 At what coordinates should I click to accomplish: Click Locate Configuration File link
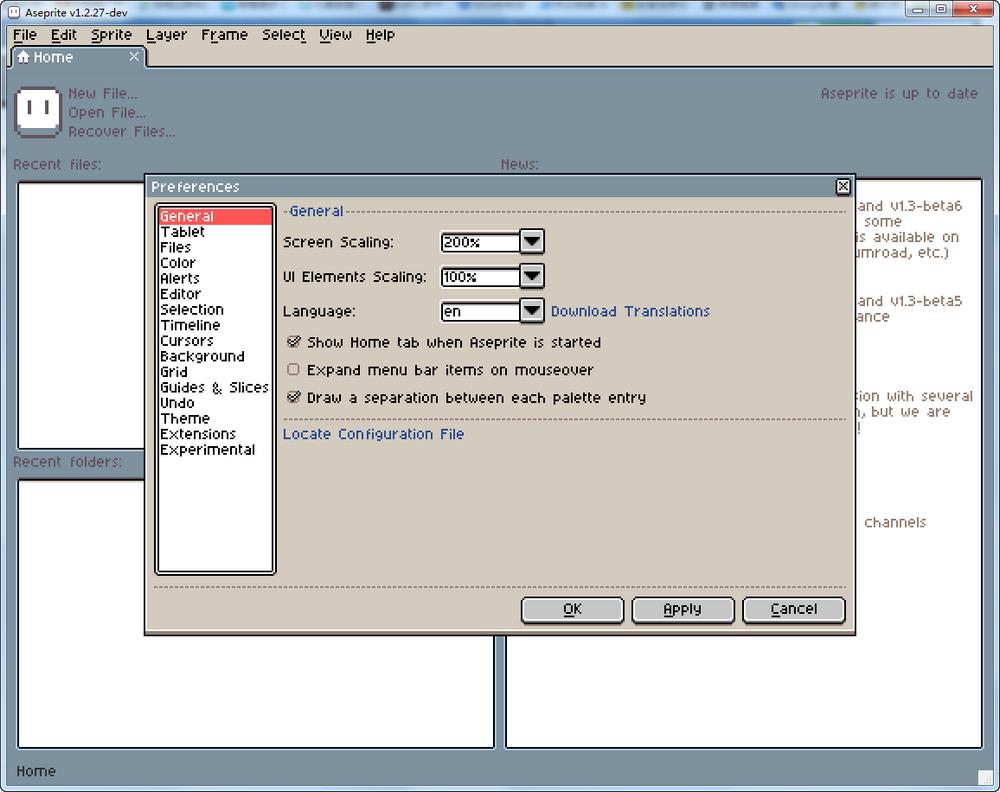(373, 434)
